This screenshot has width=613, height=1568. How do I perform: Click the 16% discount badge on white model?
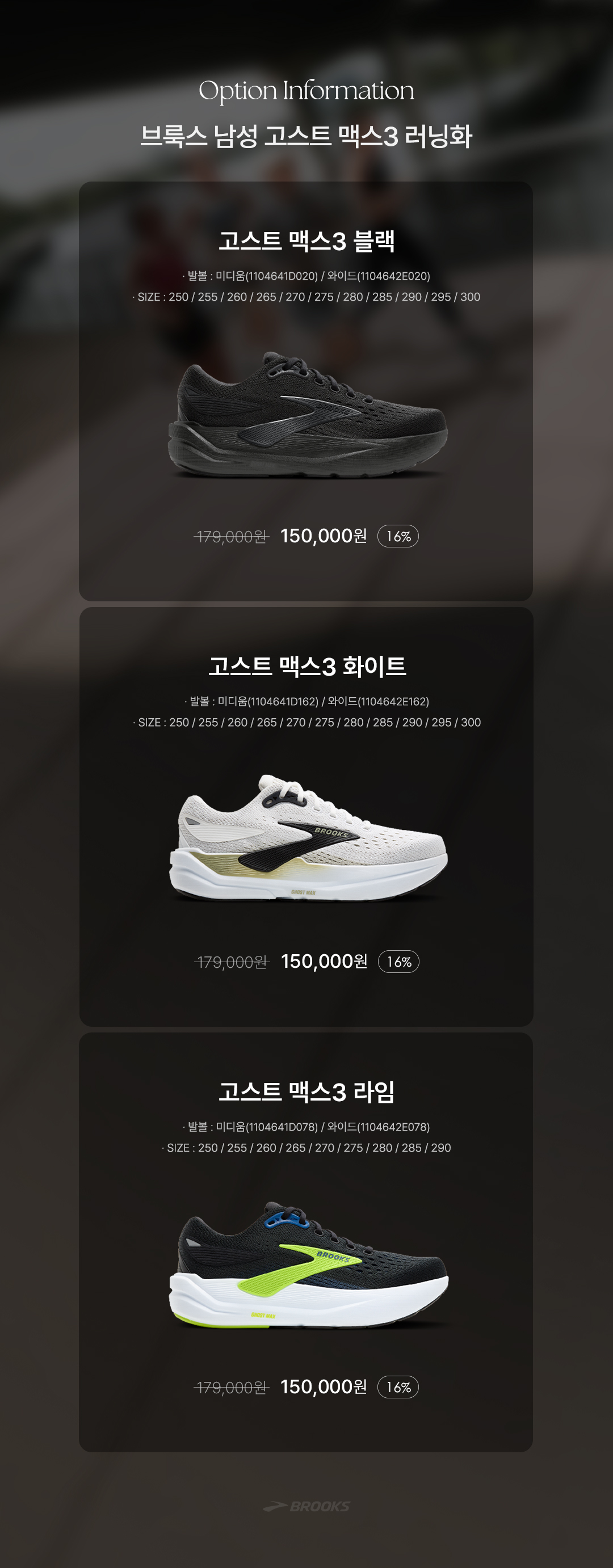(x=398, y=962)
